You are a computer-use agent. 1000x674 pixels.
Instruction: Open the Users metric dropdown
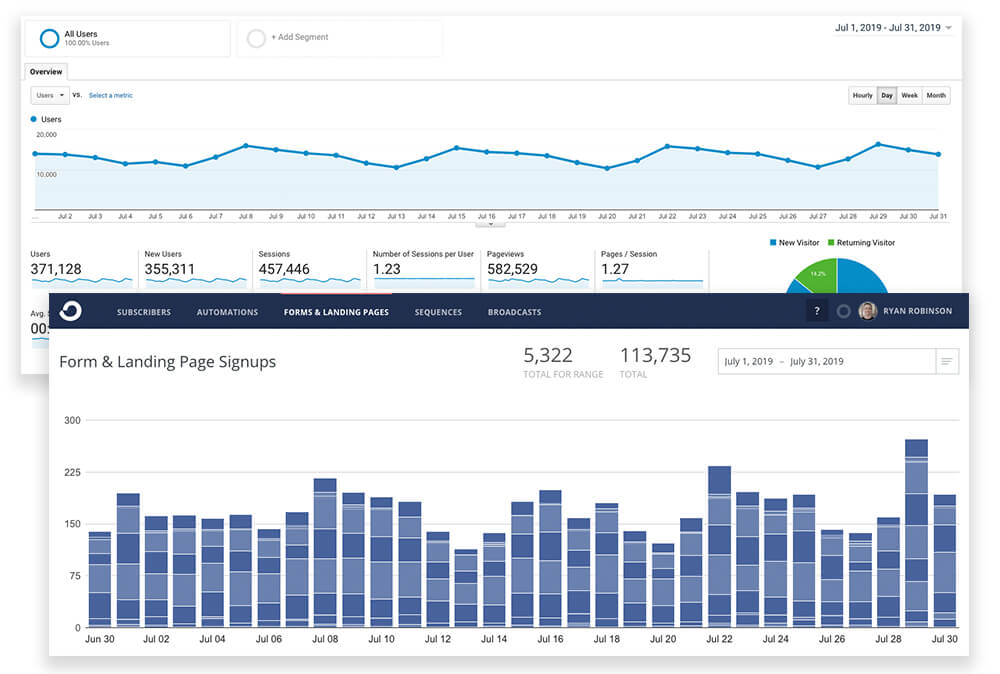click(49, 95)
